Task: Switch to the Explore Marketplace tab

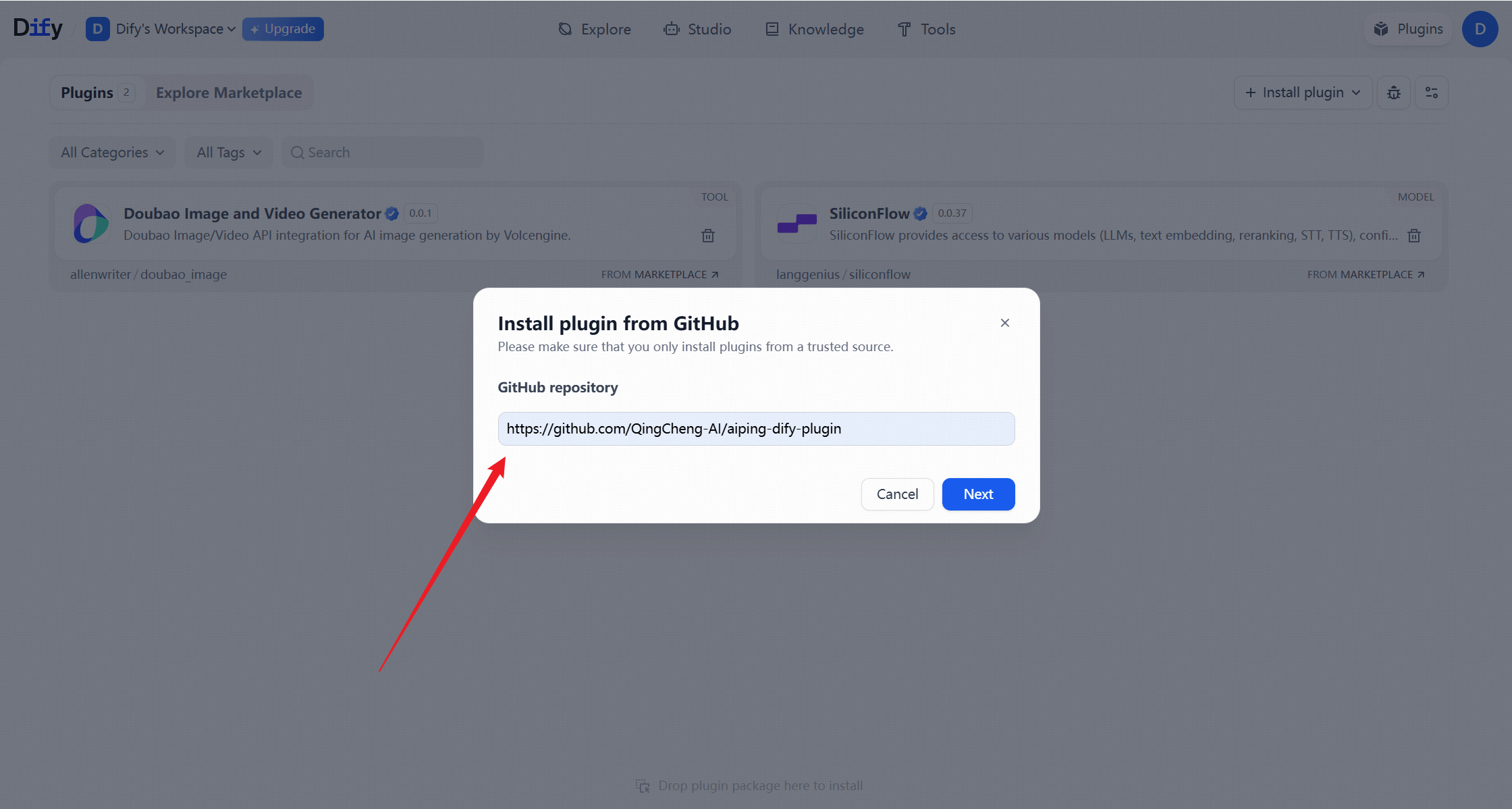Action: coord(229,93)
